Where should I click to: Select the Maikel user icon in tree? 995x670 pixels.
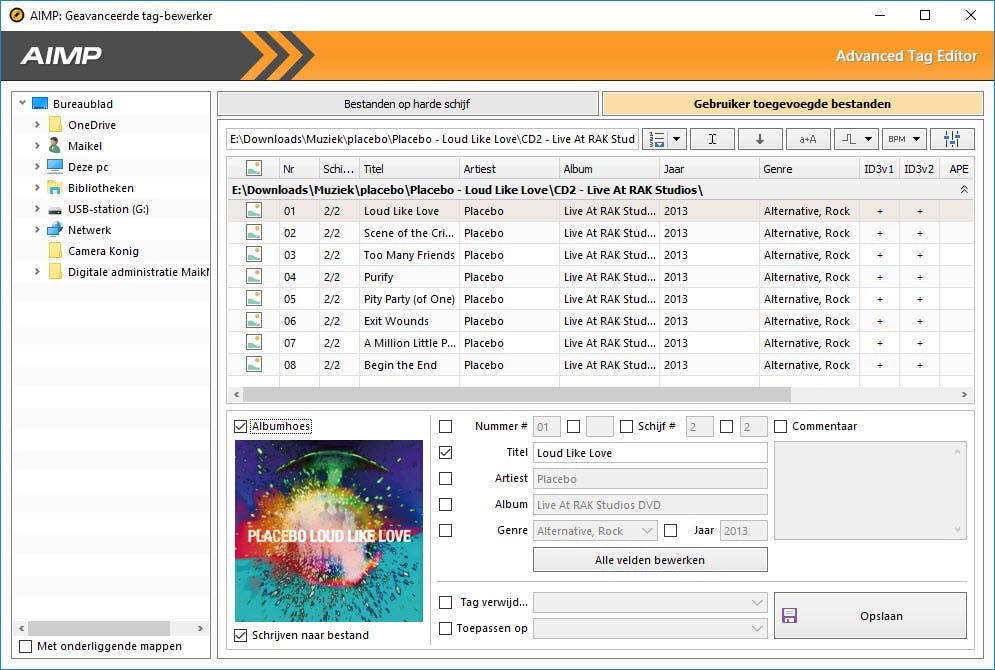pyautogui.click(x=55, y=145)
